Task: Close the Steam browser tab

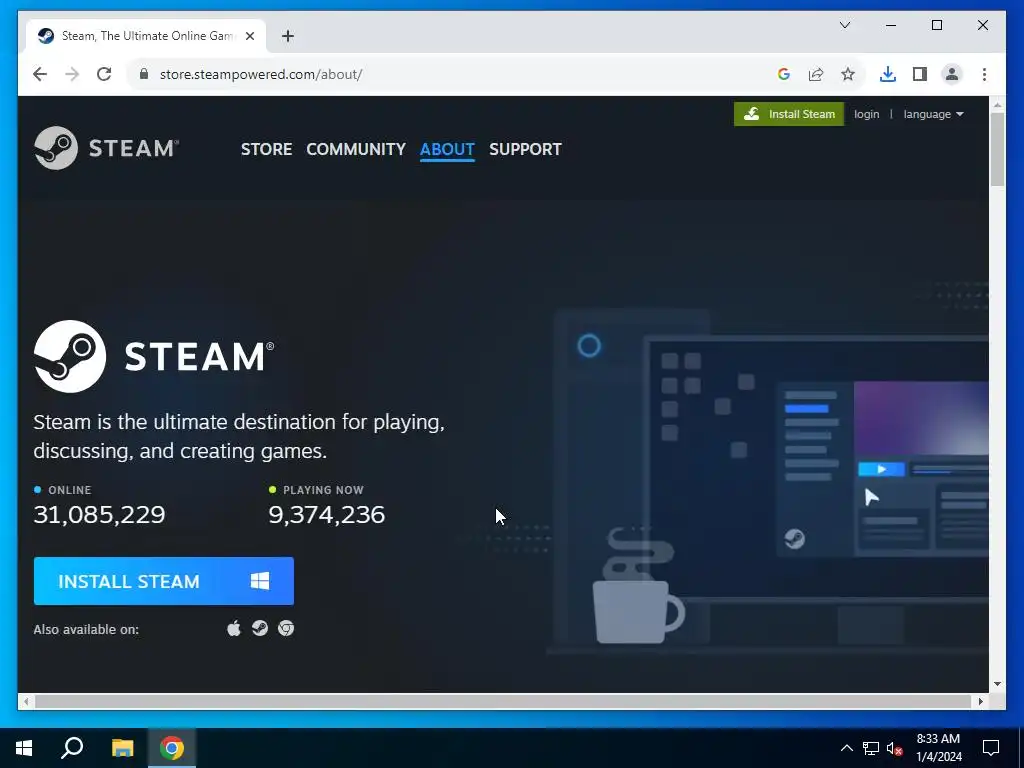Action: [x=249, y=36]
